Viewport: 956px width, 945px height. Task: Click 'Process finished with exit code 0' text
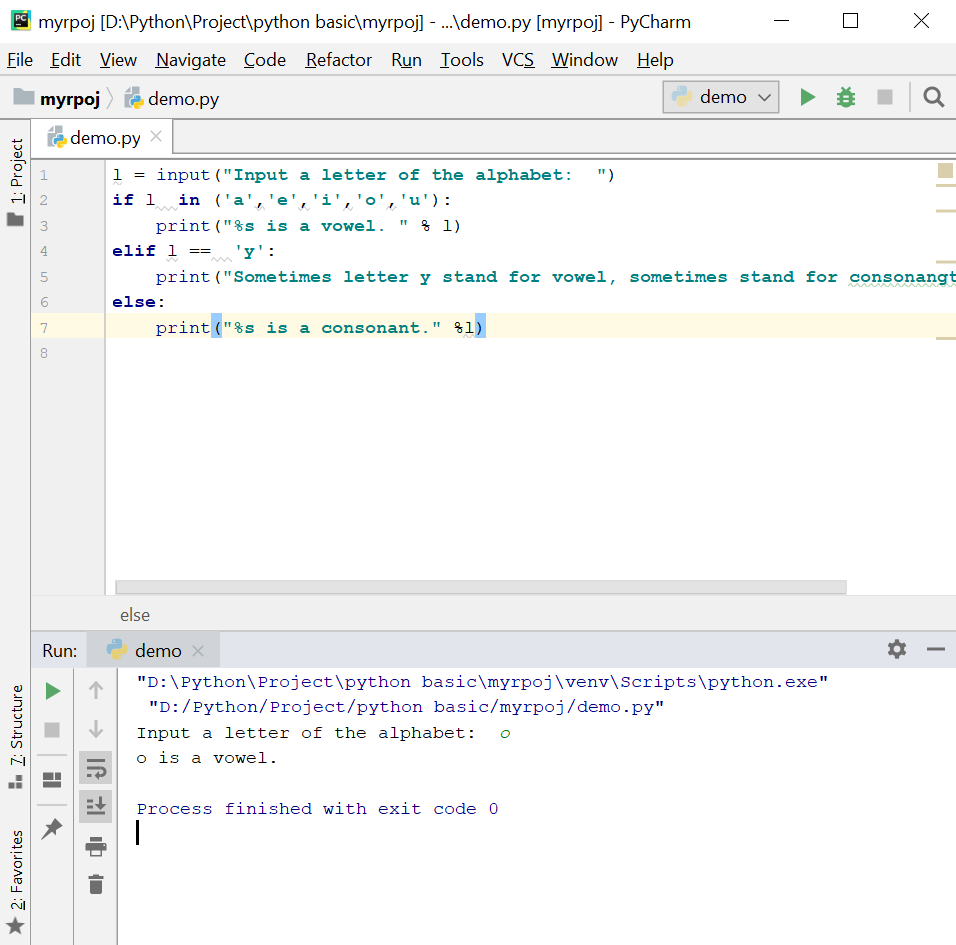point(317,809)
